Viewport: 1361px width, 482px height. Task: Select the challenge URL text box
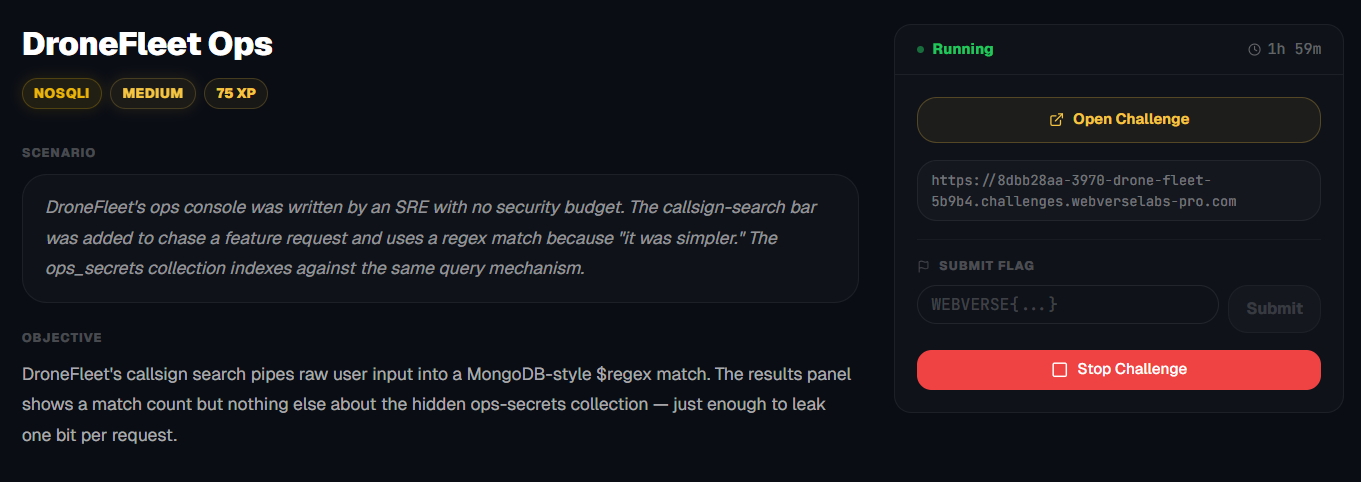click(x=1118, y=190)
